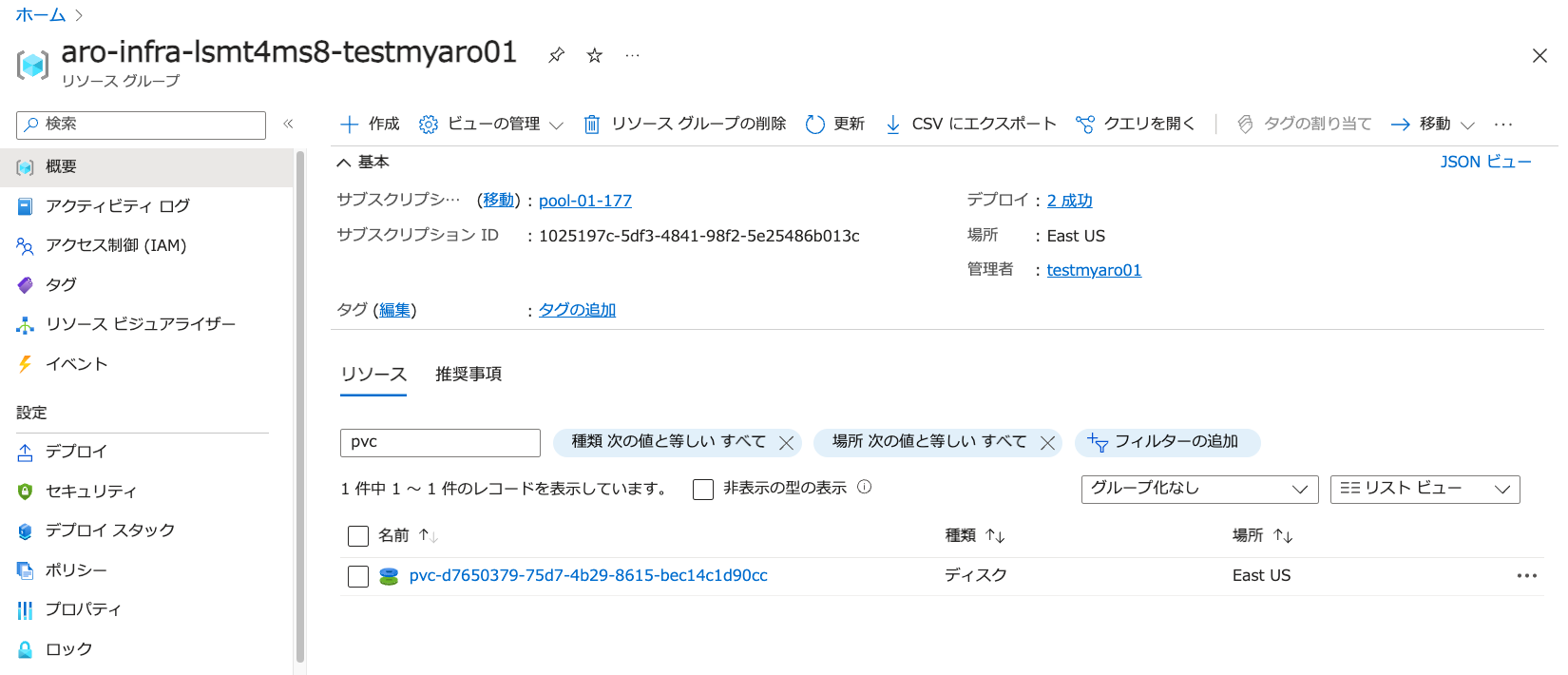Open JSON ビュー link
This screenshot has height=675, width=1568.
[1485, 163]
